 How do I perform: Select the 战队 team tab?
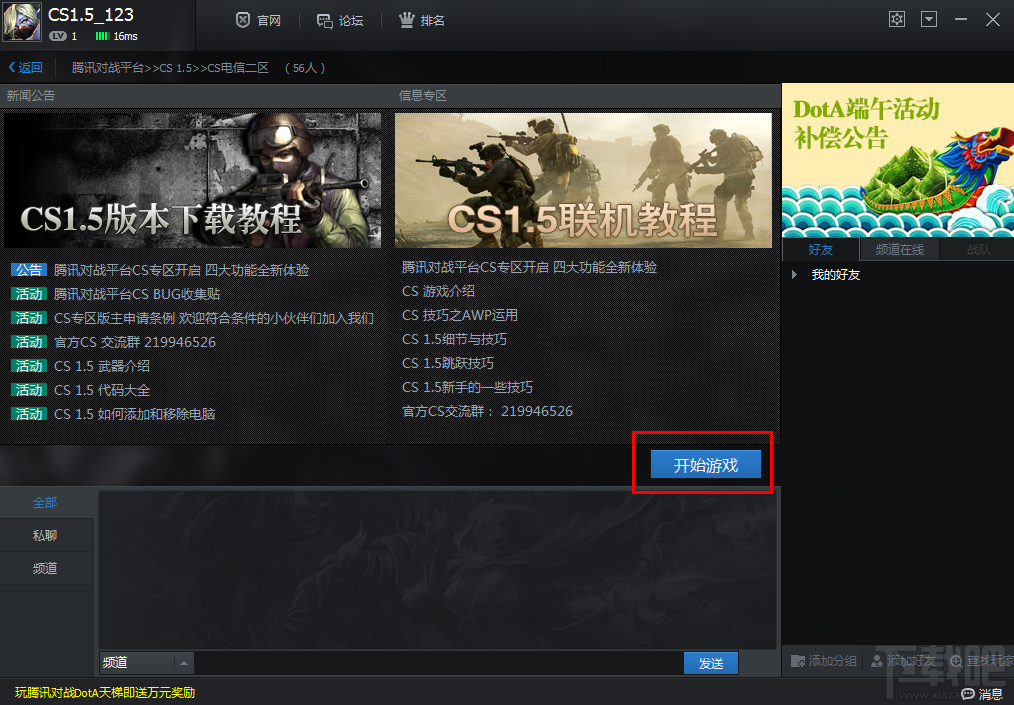tap(978, 249)
